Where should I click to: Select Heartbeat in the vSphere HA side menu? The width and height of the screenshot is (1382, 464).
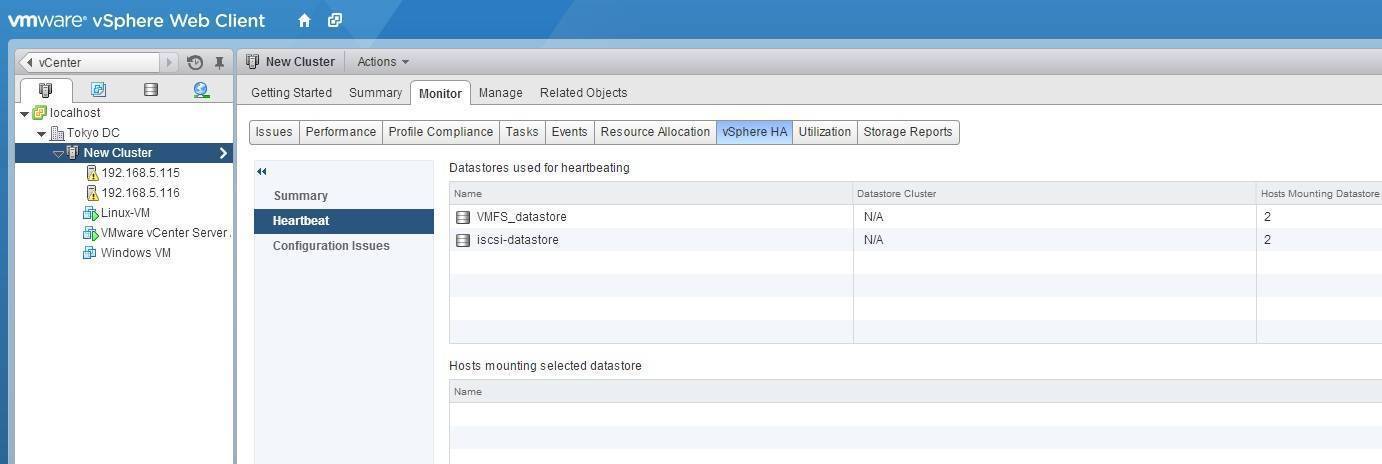[x=344, y=221]
